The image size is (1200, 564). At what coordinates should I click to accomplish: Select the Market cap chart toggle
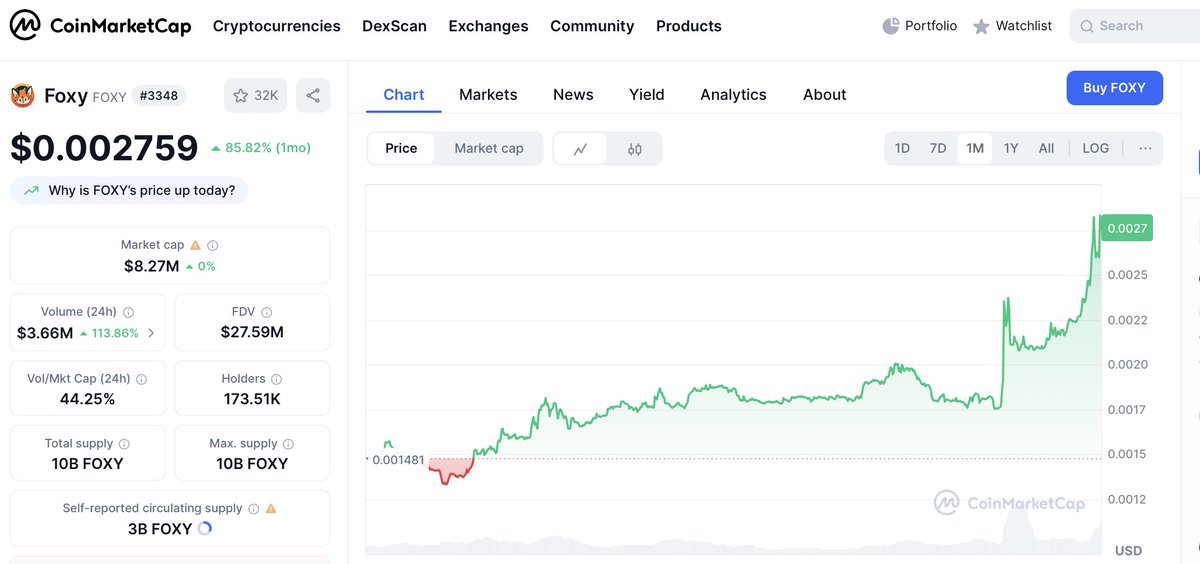pyautogui.click(x=489, y=148)
